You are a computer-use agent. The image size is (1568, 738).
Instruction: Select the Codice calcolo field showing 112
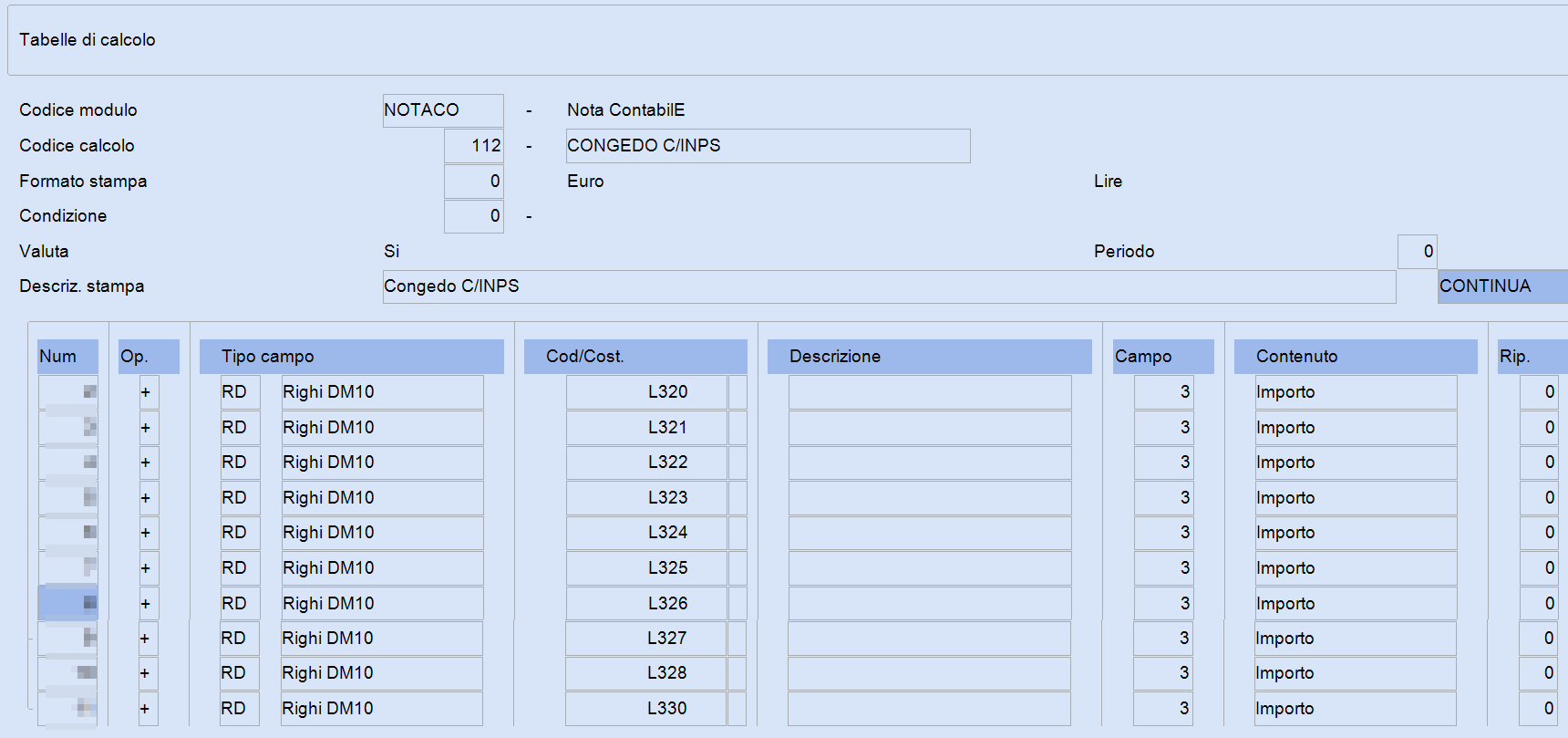pos(474,146)
